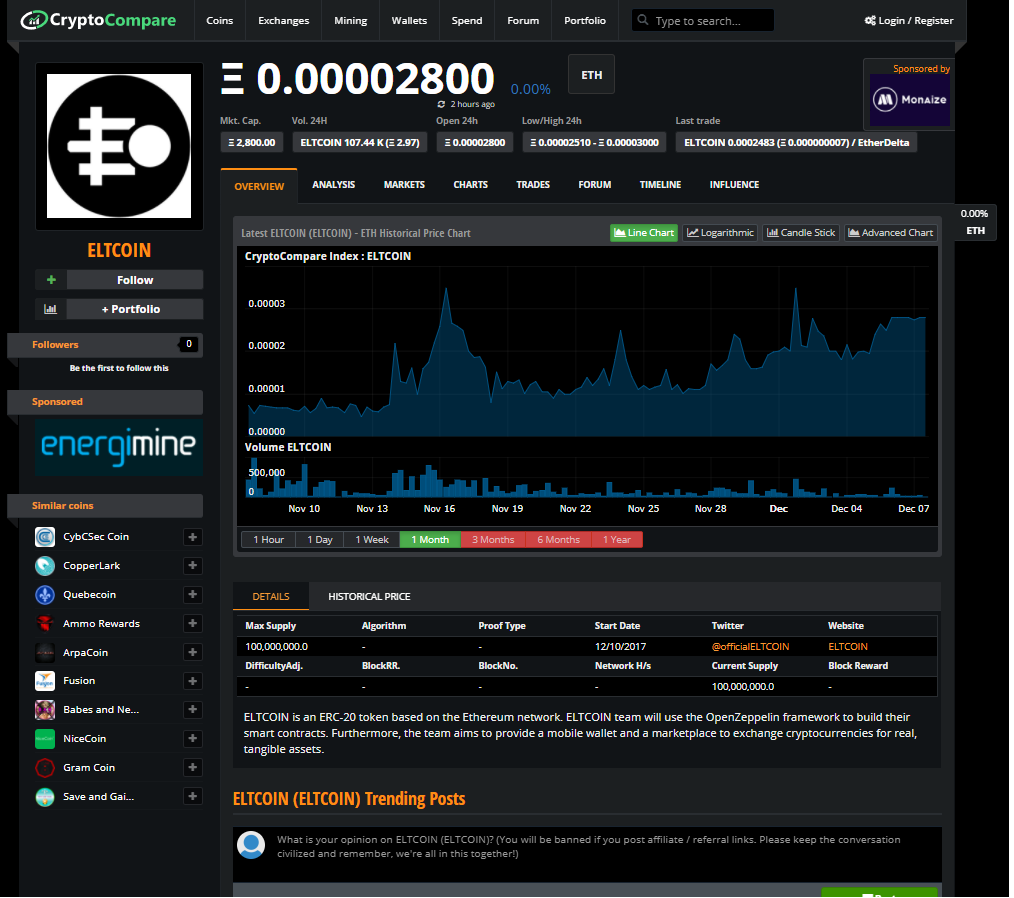
Task: Click the search magnifier icon
Action: click(x=643, y=20)
